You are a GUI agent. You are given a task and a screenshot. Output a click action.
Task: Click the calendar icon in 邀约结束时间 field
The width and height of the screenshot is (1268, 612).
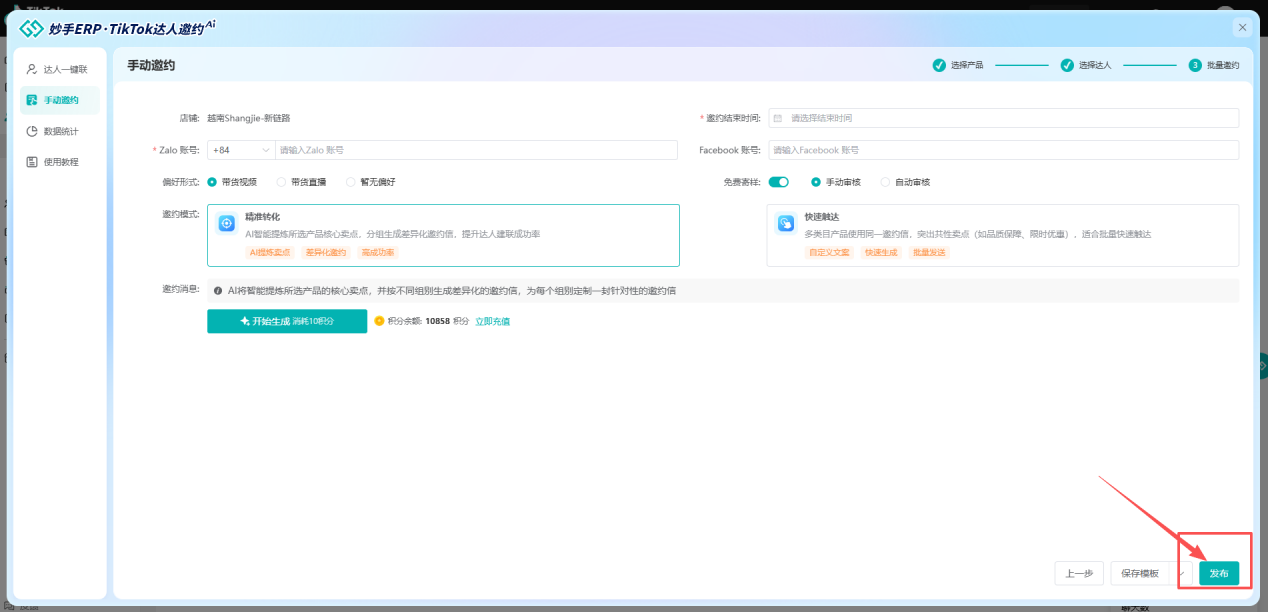778,118
